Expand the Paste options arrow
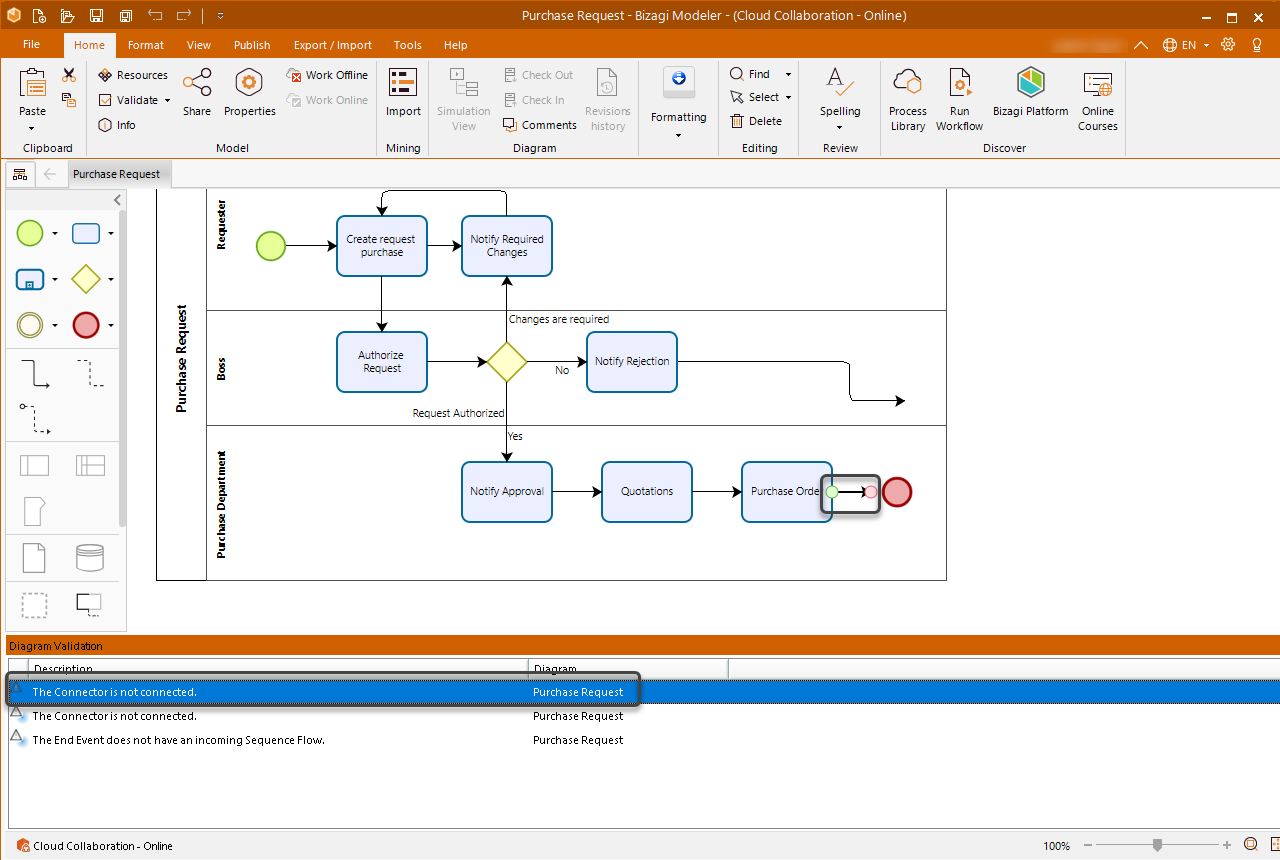Screen dimensions: 1280x860 pyautogui.click(x=32, y=128)
